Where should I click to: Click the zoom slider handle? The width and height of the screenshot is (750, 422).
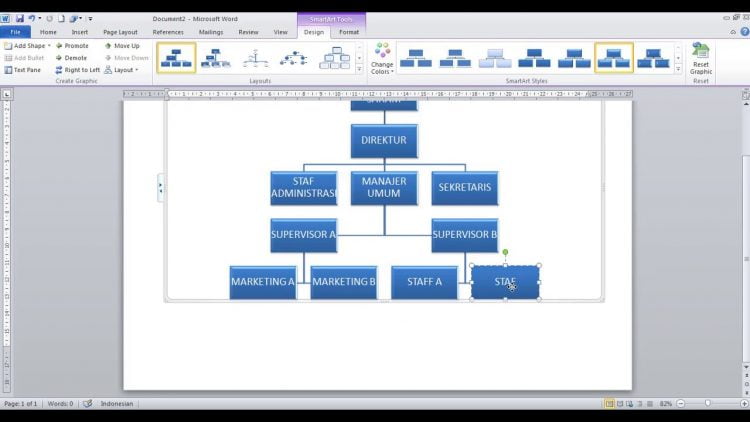[707, 404]
